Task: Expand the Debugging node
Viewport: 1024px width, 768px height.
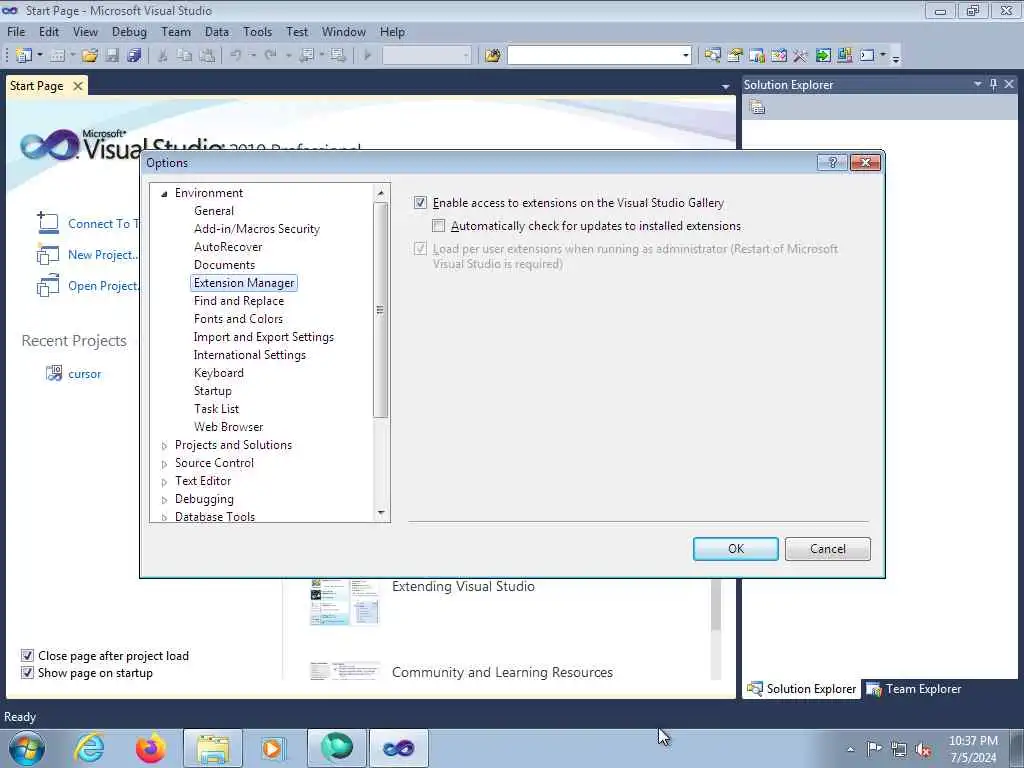Action: coord(164,500)
